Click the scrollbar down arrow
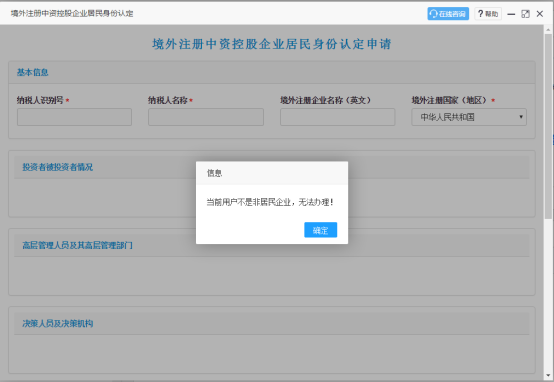The width and height of the screenshot is (554, 382). pyautogui.click(x=548, y=376)
